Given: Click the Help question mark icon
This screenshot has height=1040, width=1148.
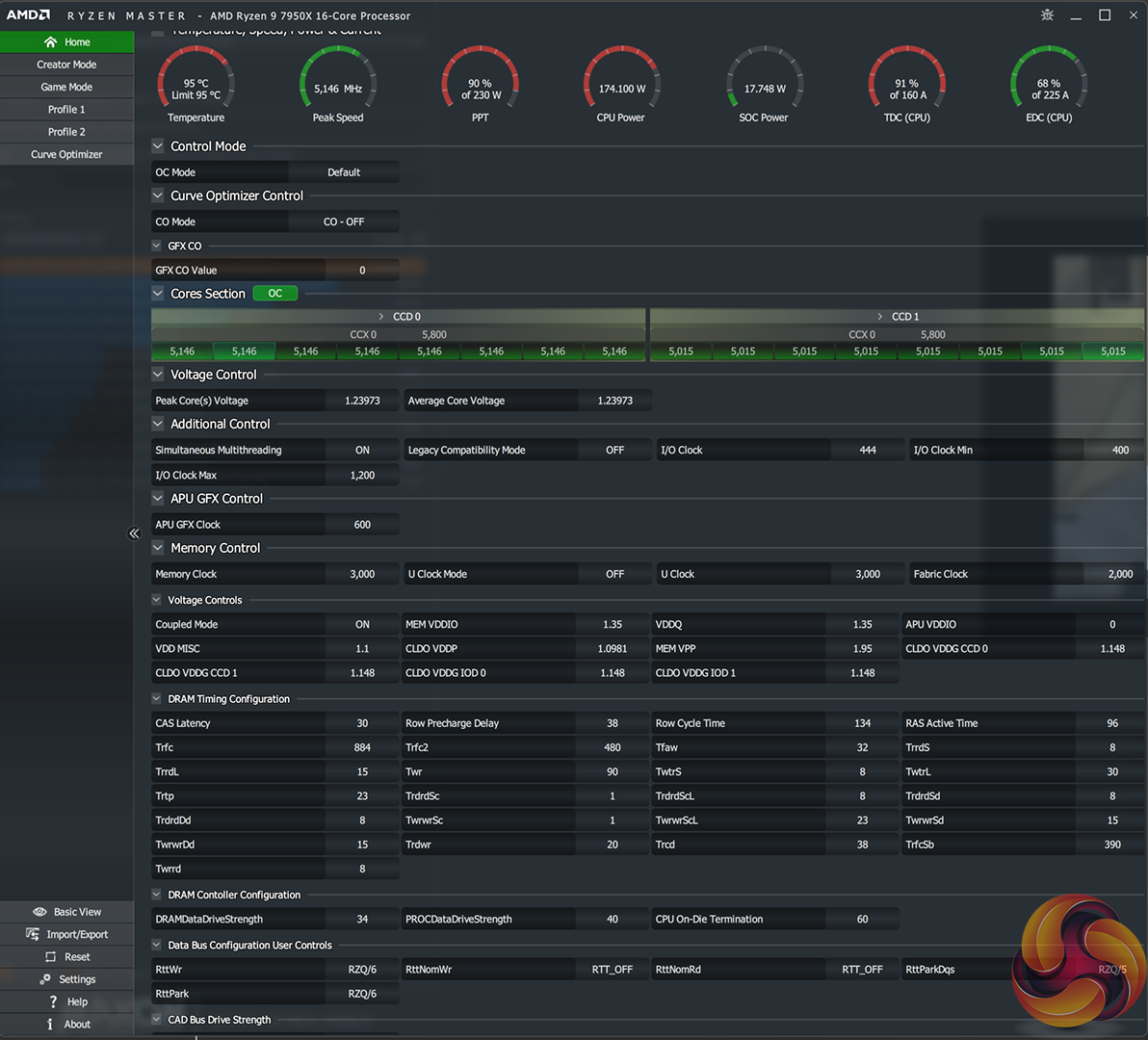Looking at the screenshot, I should click(x=53, y=1002).
